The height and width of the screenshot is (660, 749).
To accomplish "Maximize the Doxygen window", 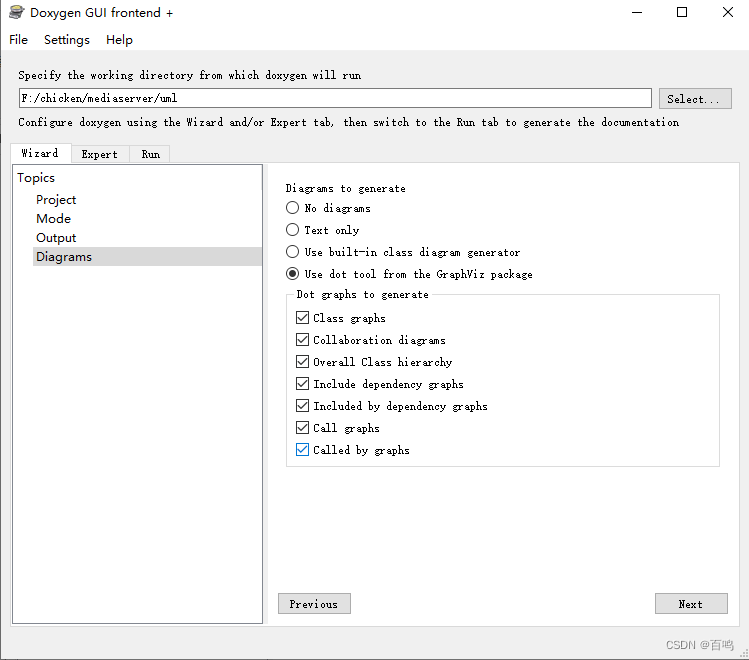I will (682, 12).
